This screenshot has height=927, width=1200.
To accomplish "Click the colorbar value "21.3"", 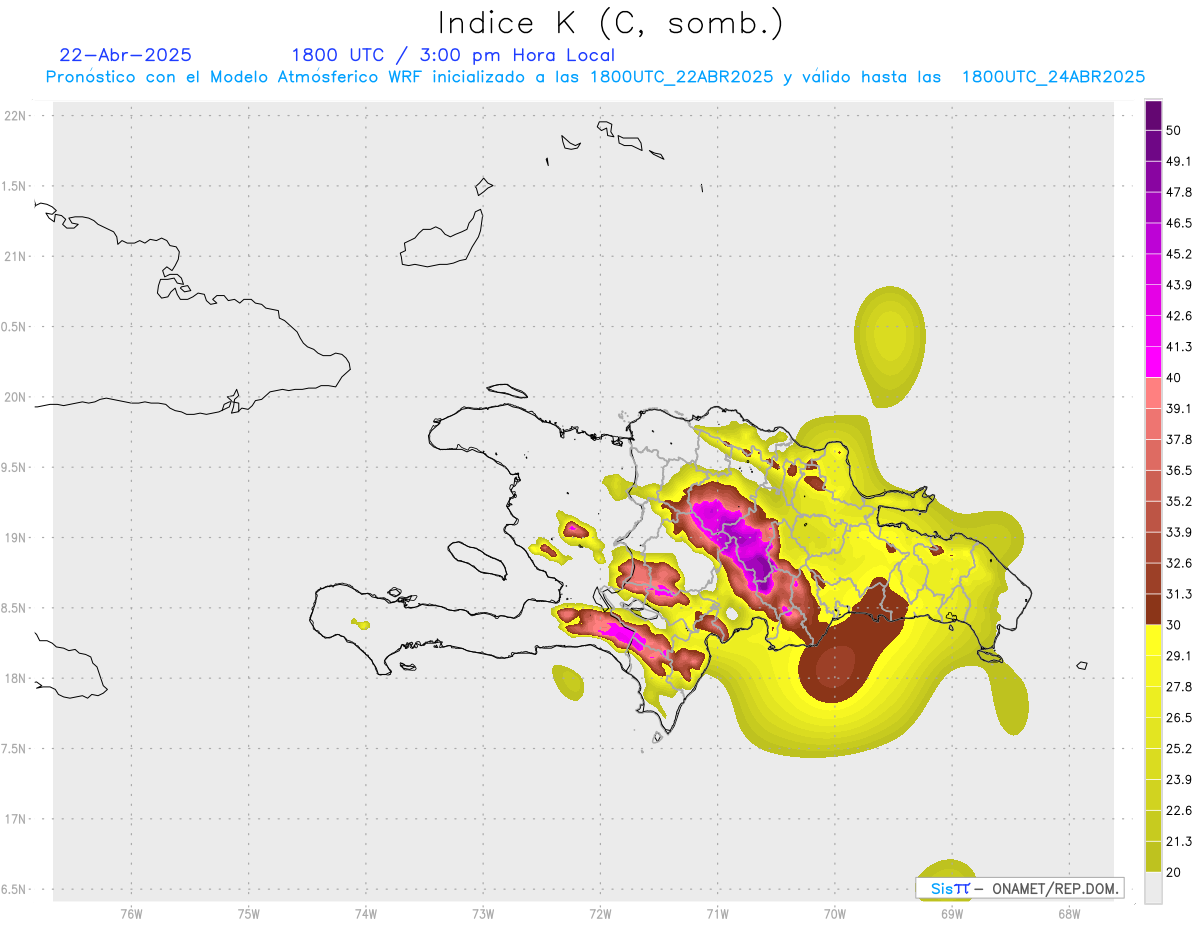I will tap(1178, 841).
